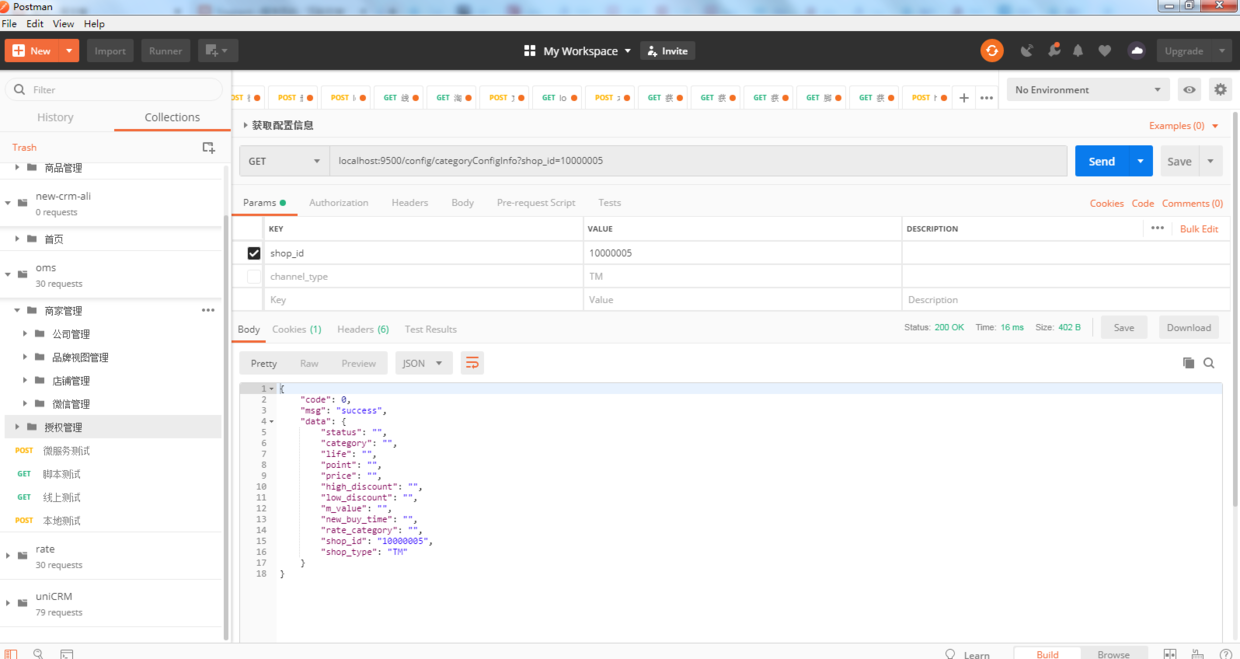Click the heart icon in header

click(x=1105, y=51)
